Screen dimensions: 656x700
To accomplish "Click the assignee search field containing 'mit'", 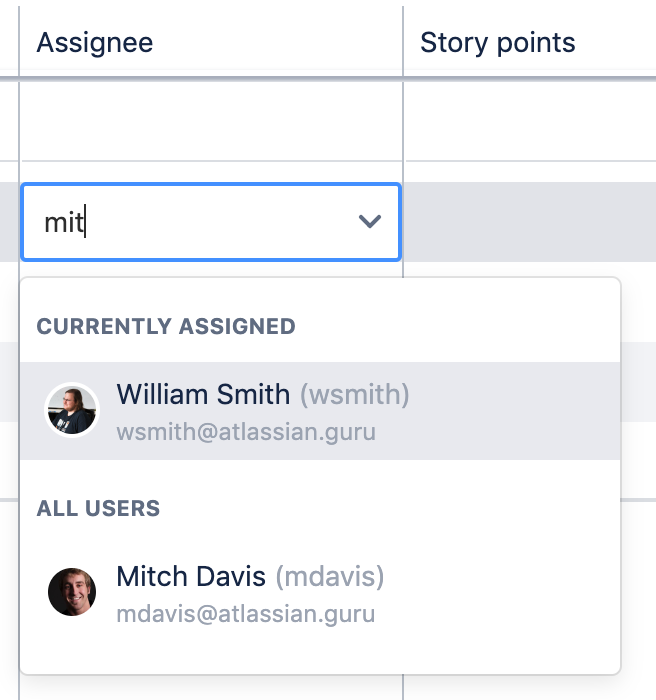I will tap(211, 222).
